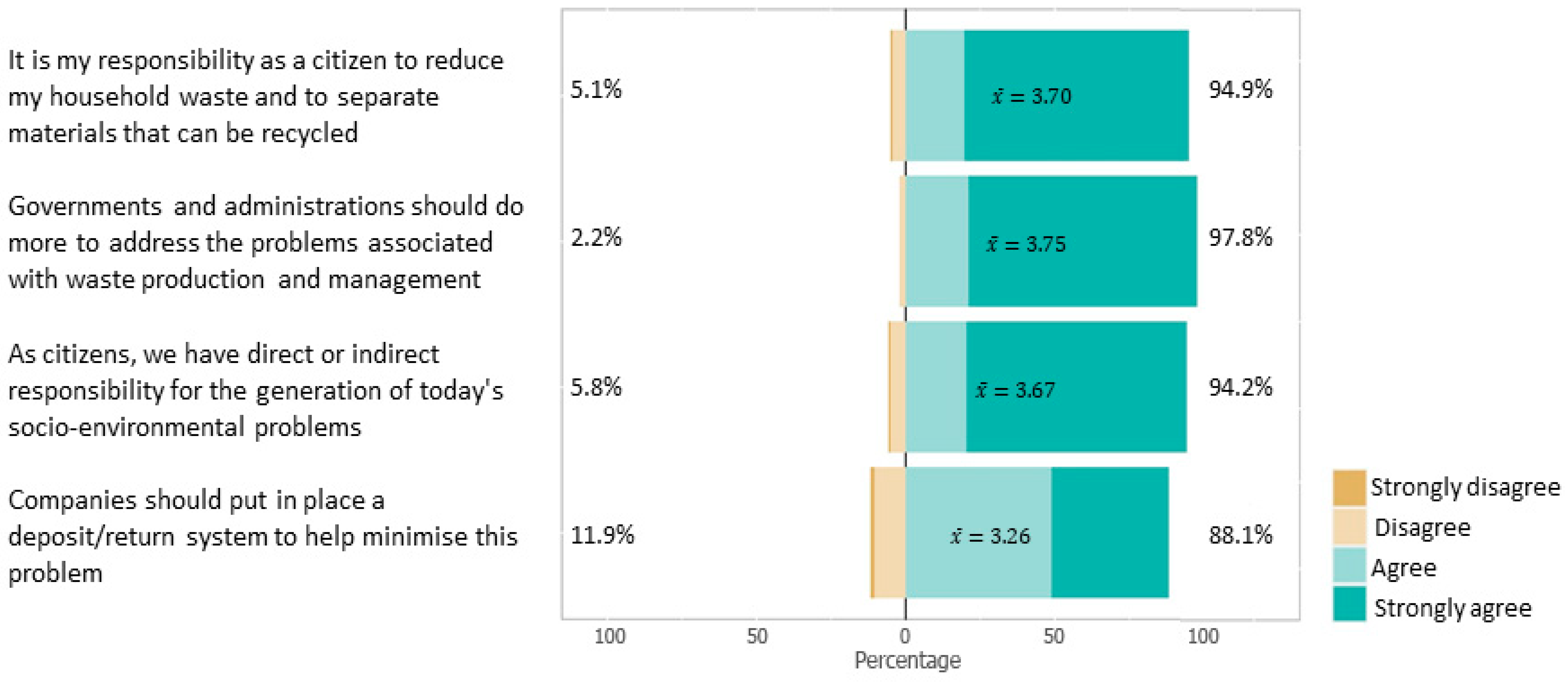Click the 97.8% agreement label
This screenshot has width=1568, height=685.
click(1240, 237)
